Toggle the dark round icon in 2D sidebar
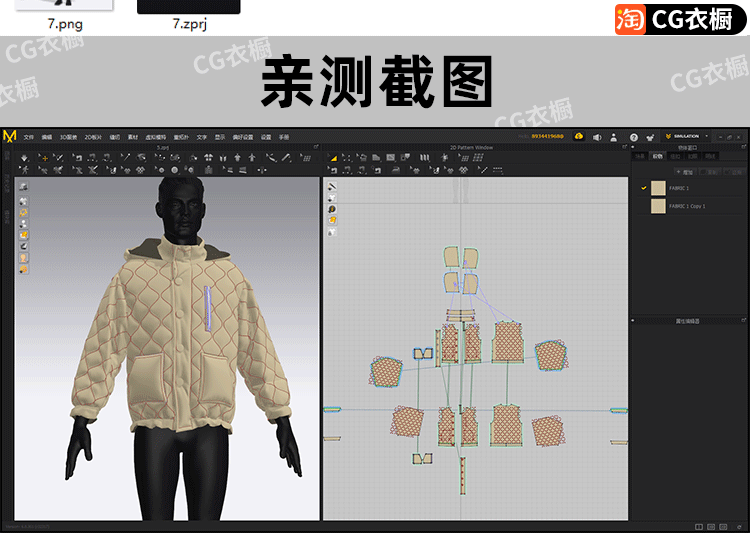The width and height of the screenshot is (750, 534). tap(332, 209)
